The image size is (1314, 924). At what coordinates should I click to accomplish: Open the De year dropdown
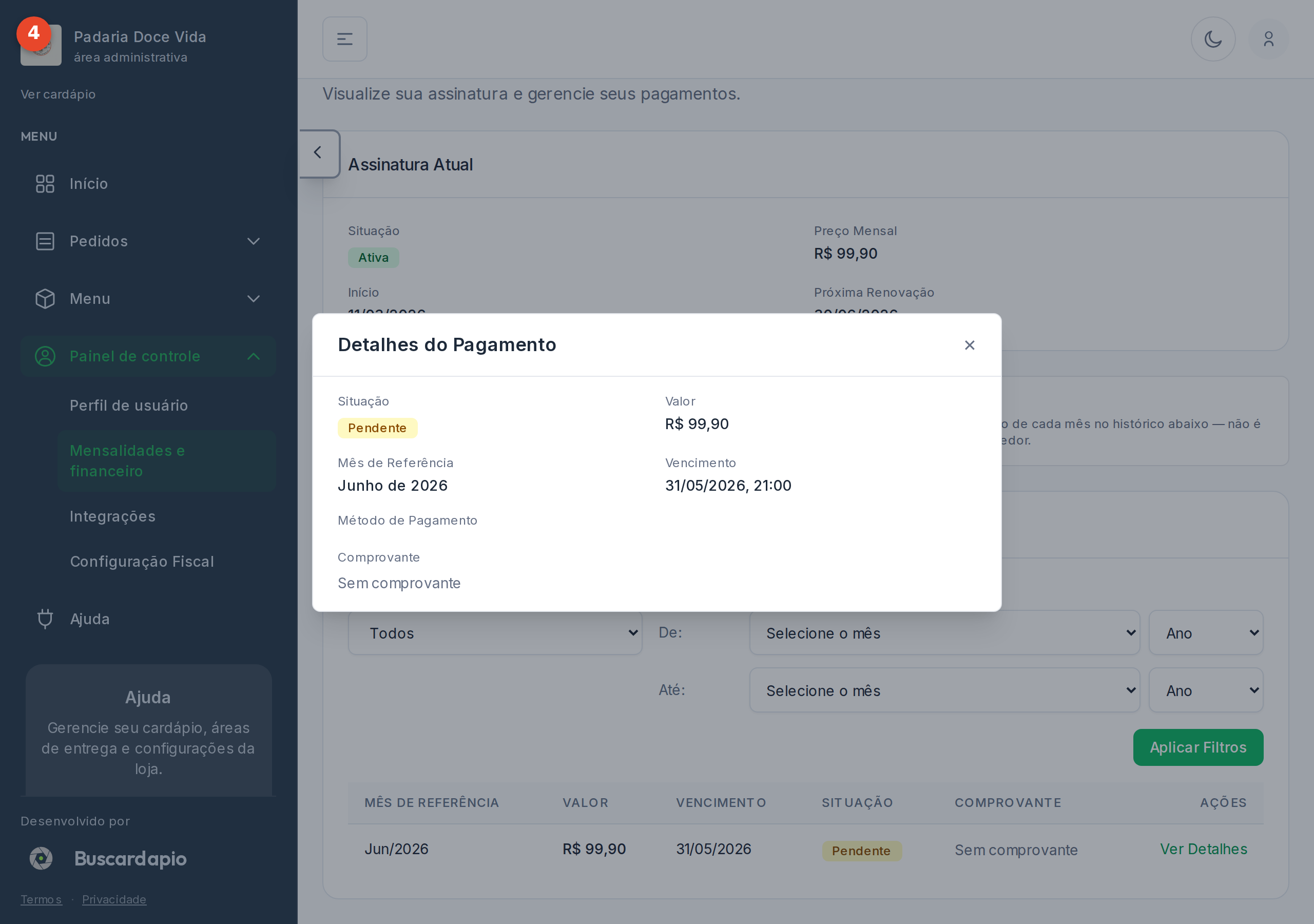[1206, 632]
